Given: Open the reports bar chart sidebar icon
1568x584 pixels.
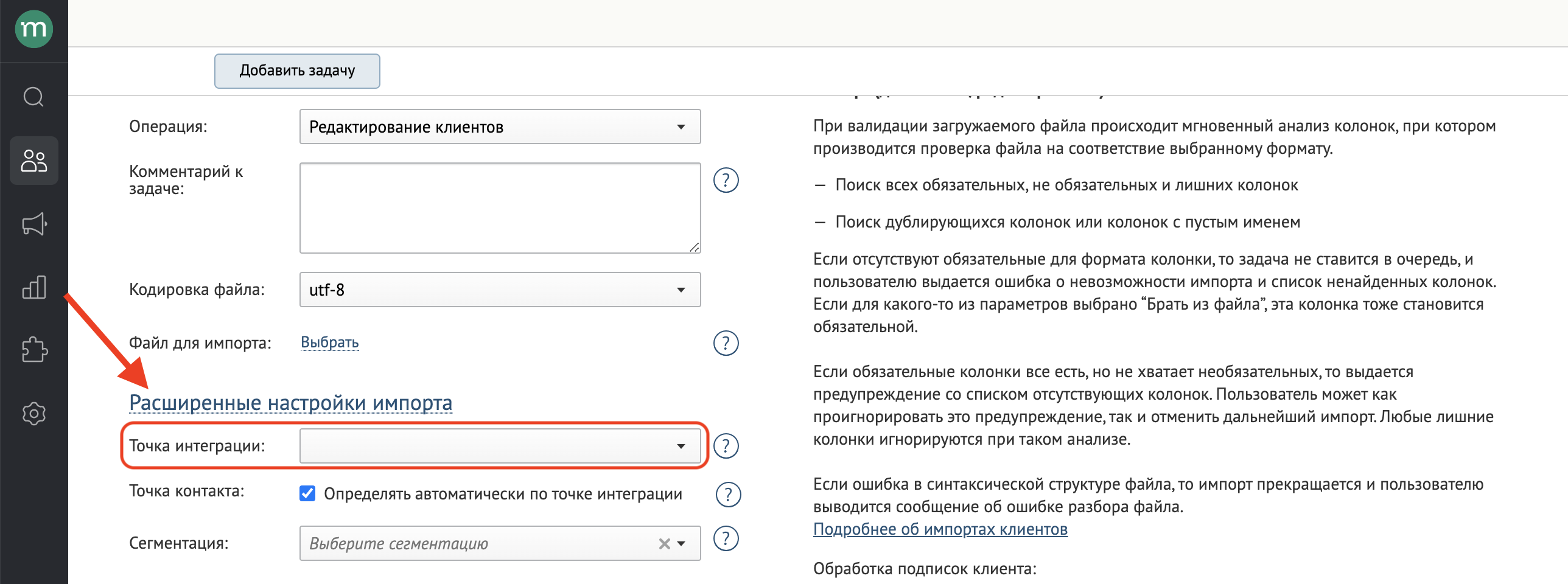Looking at the screenshot, I should click(34, 287).
